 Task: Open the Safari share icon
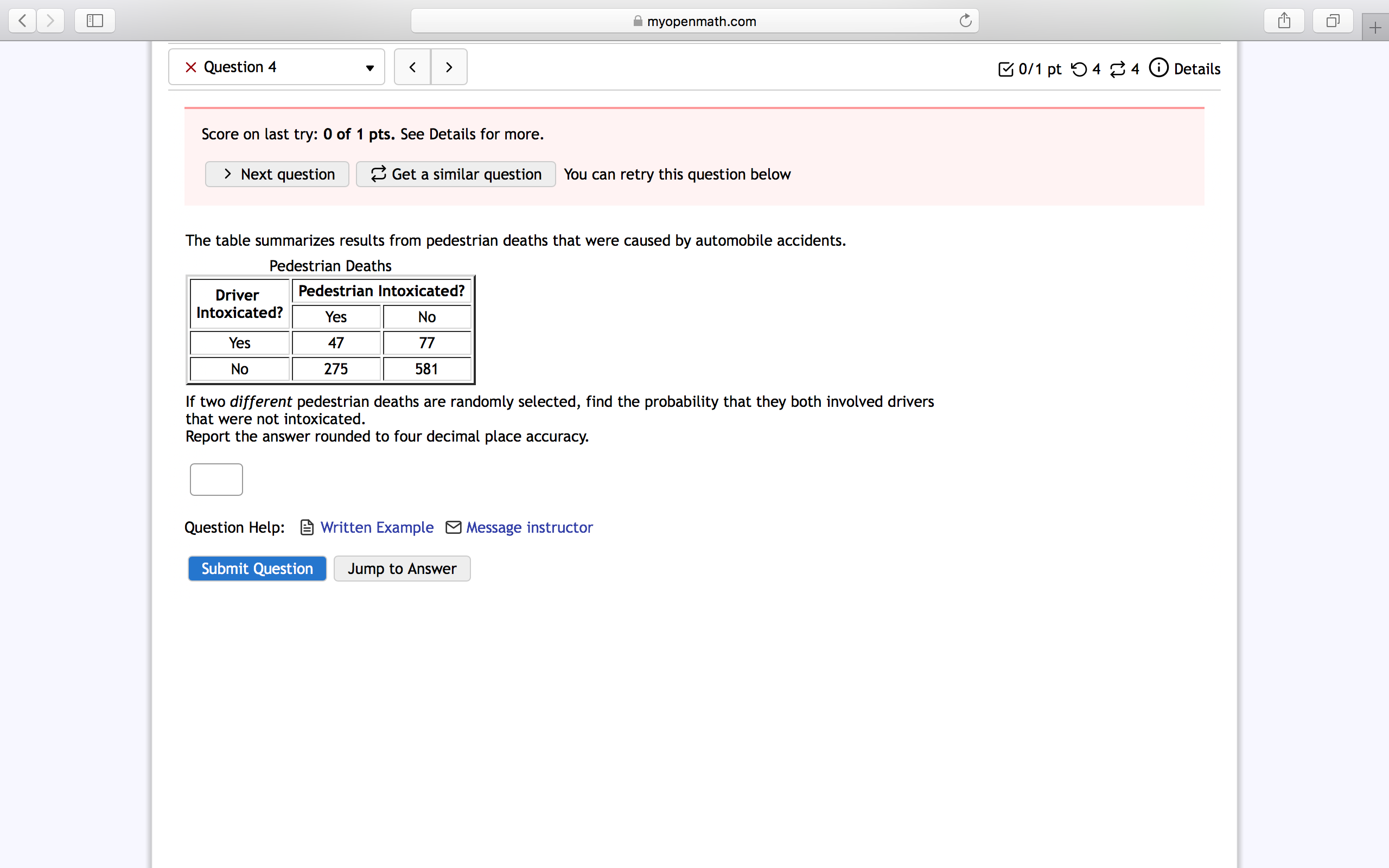1284,21
